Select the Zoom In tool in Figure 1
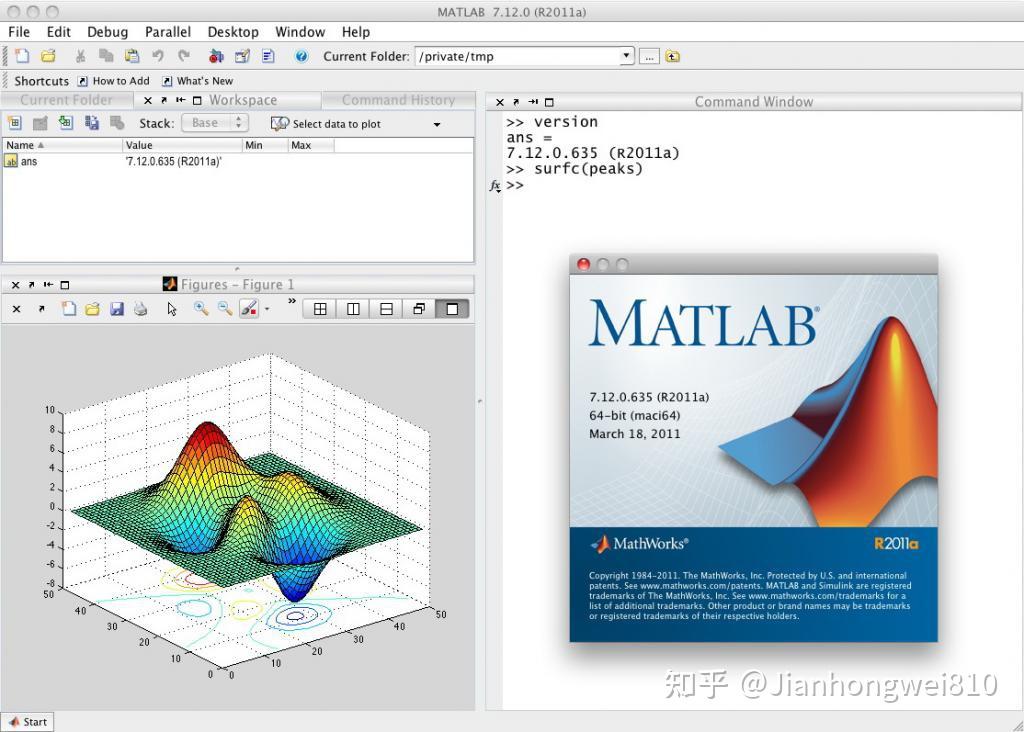The width and height of the screenshot is (1024, 732). click(200, 309)
